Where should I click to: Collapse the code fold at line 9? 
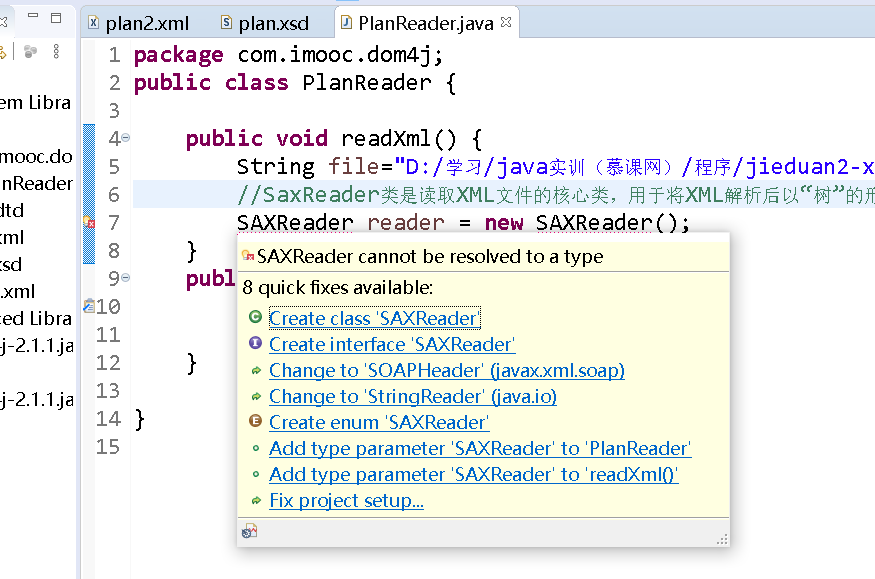click(x=126, y=278)
